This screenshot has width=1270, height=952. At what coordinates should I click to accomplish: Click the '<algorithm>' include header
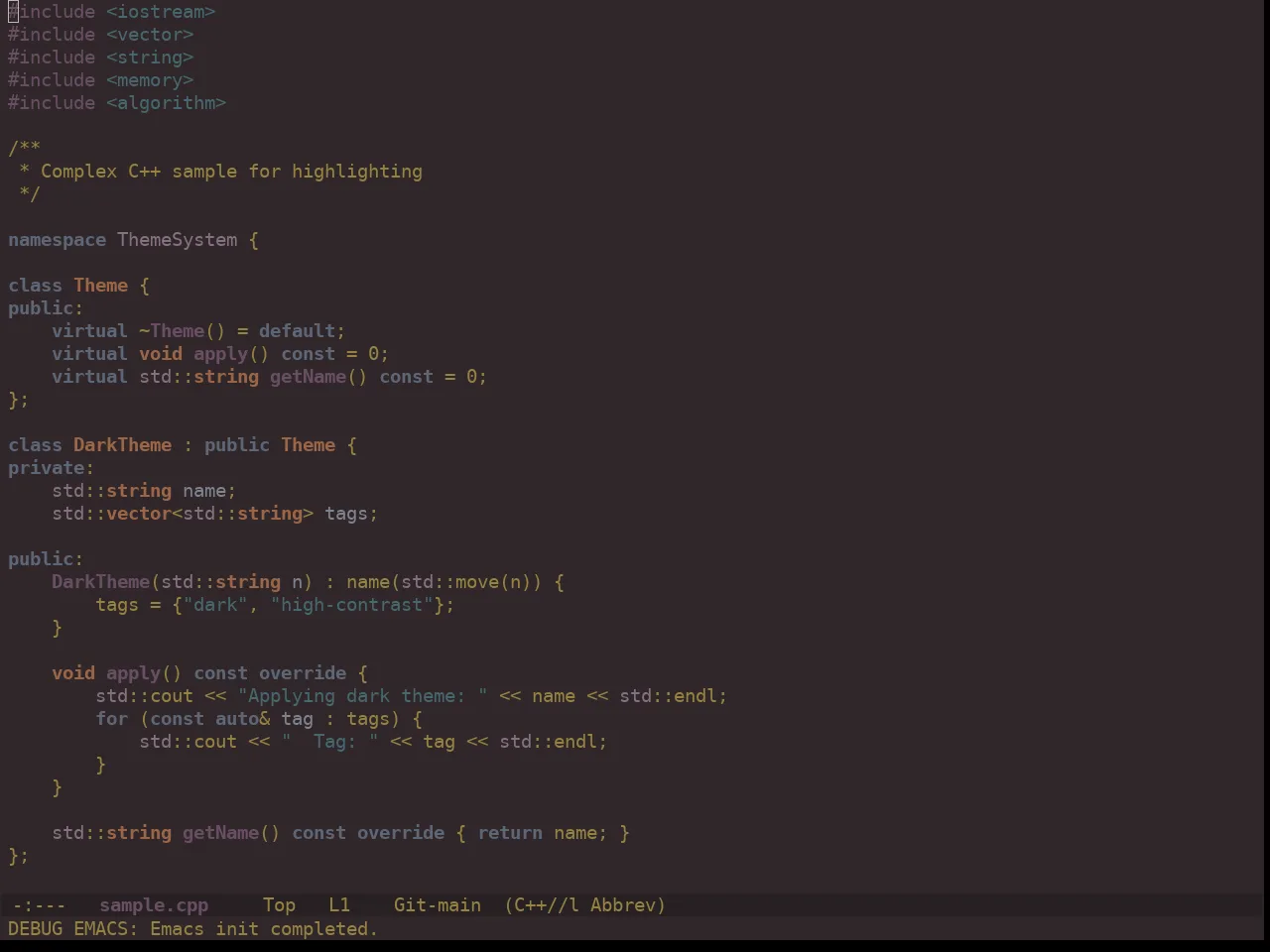[x=167, y=103]
